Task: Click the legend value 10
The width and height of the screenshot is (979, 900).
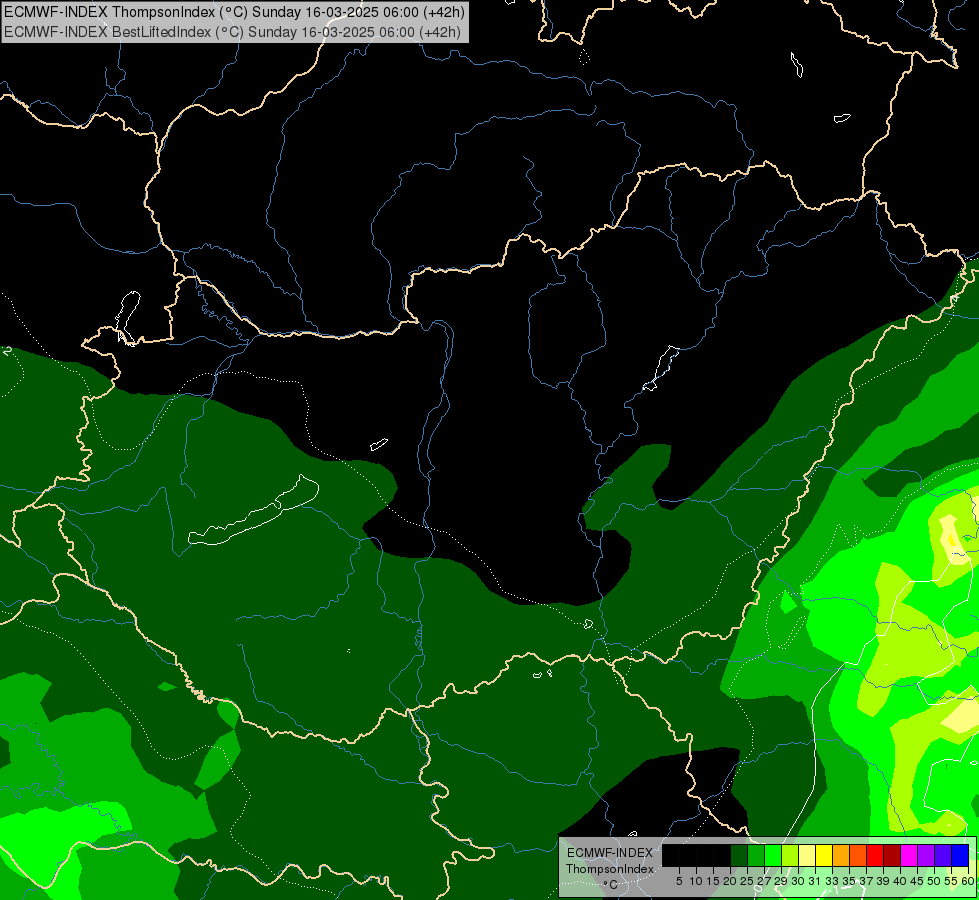Action: point(696,881)
